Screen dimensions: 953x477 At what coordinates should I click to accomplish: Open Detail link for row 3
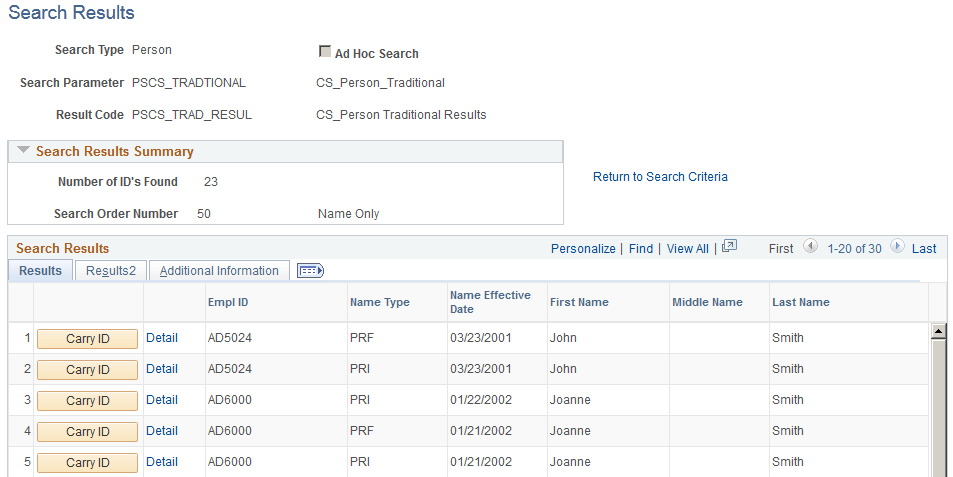tap(162, 400)
